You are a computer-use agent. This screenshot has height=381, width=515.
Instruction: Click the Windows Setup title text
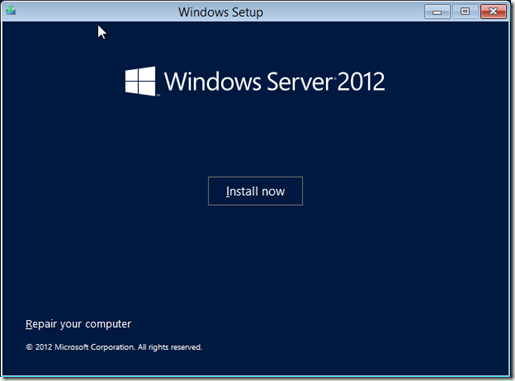point(221,12)
